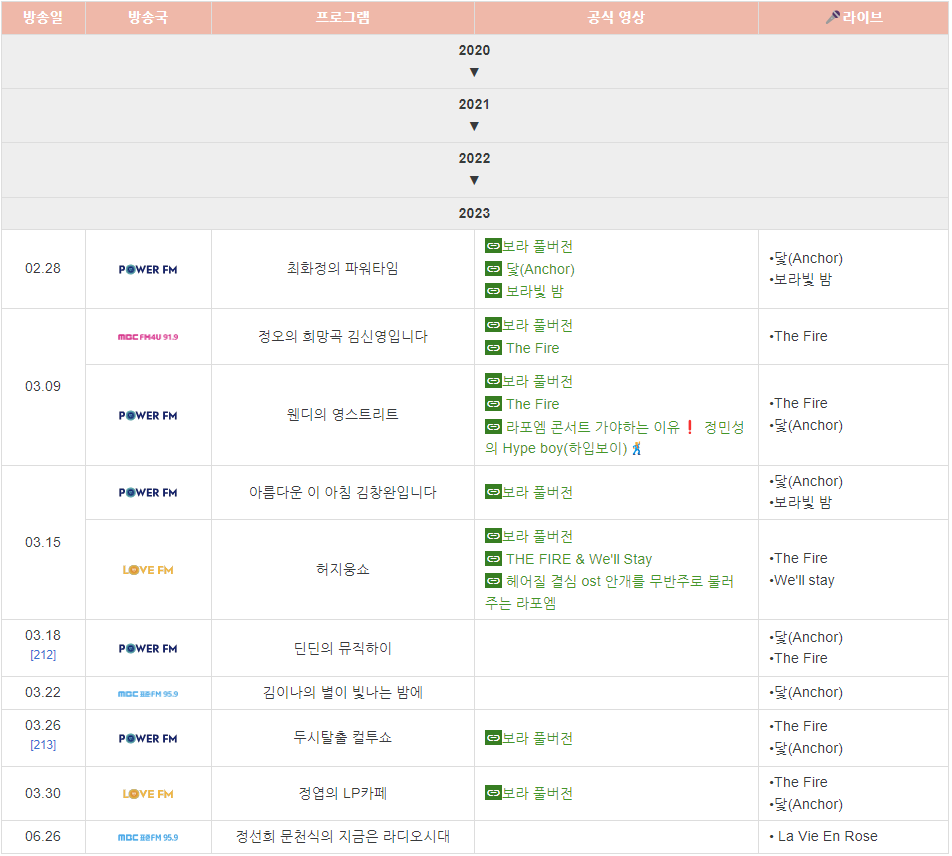Click MBC 표준FM logo in 06.26 row
This screenshot has width=952, height=856.
pos(148,837)
